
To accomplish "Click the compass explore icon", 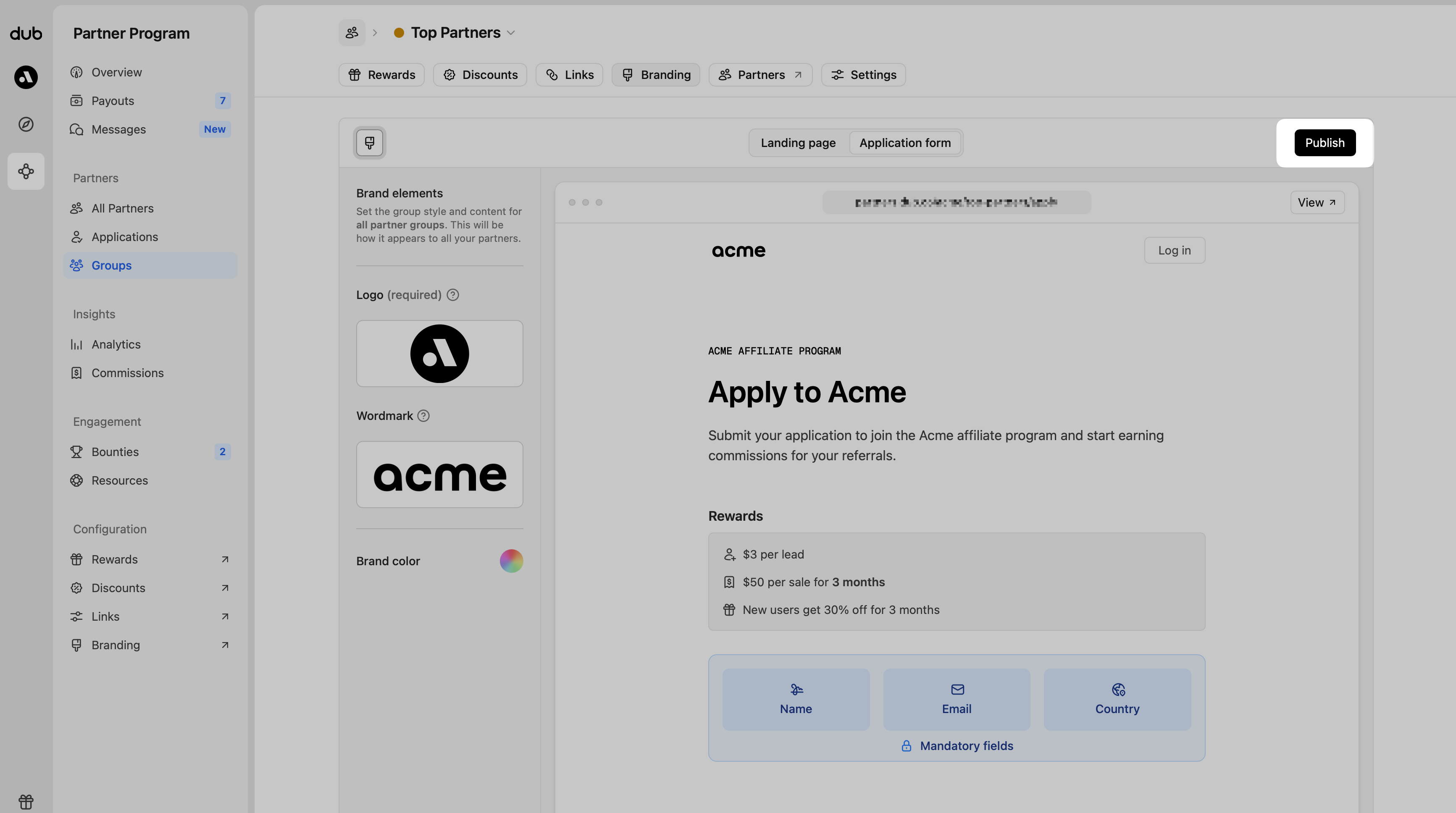I will (26, 124).
